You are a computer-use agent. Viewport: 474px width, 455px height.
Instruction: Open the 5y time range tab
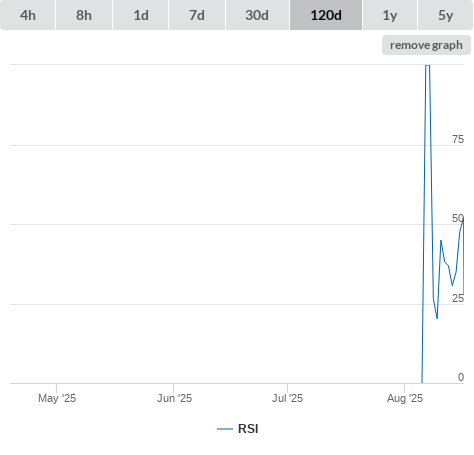(446, 15)
